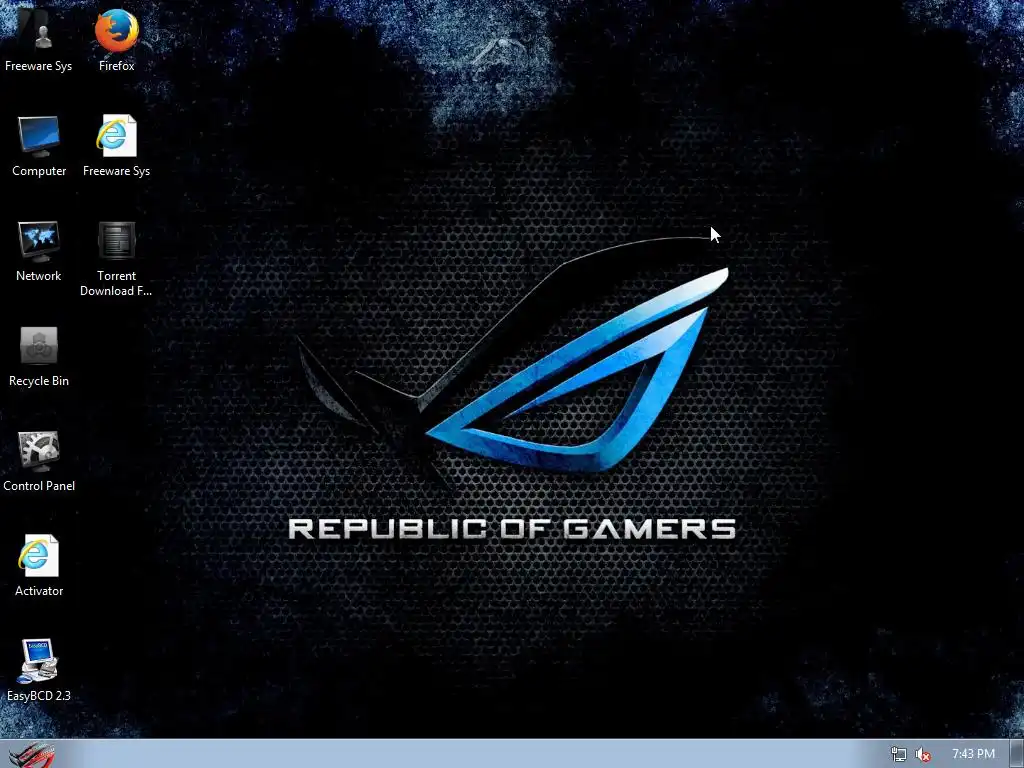Select the Activator shortcut icon

[x=39, y=566]
